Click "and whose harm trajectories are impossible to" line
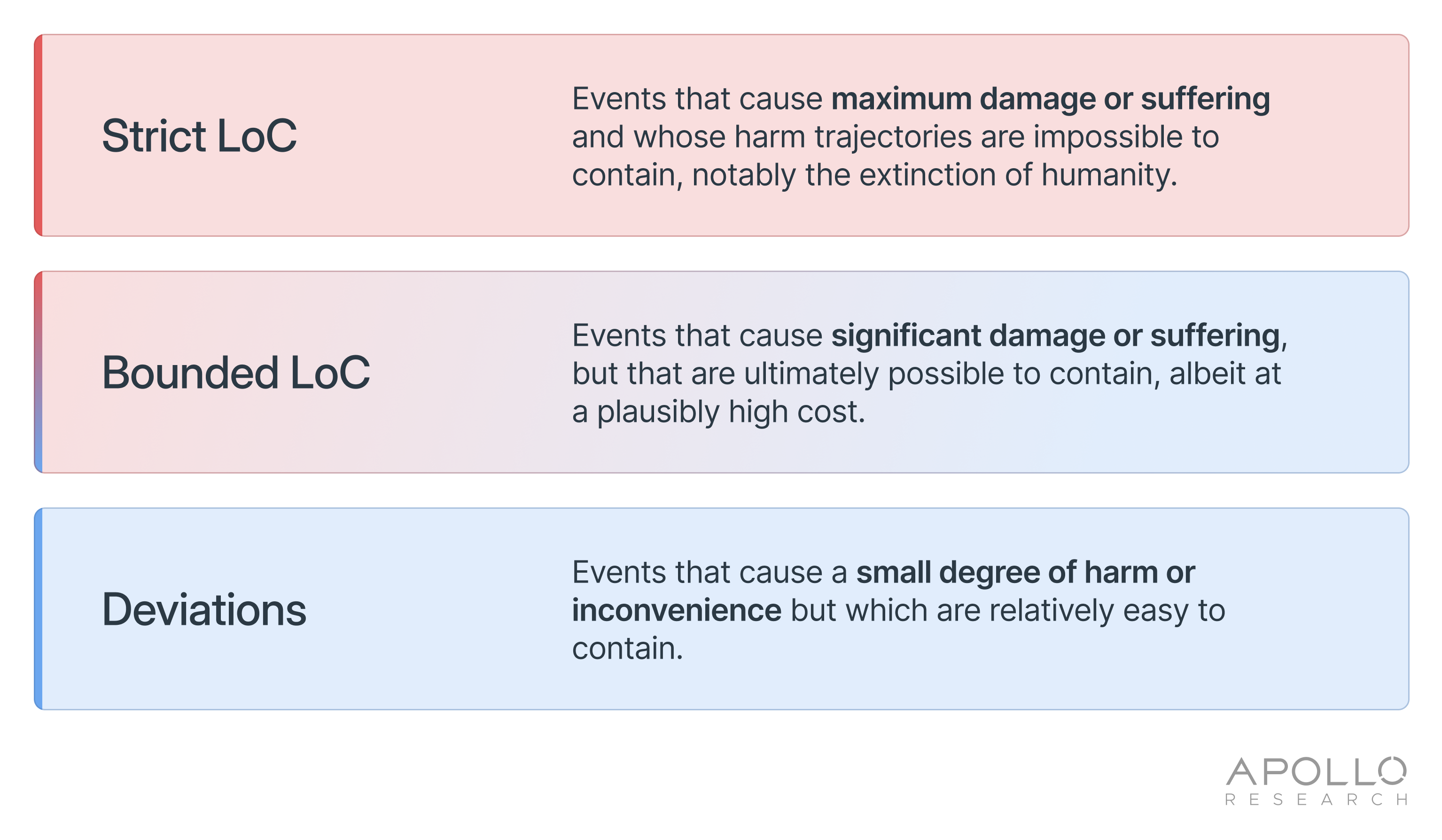The width and height of the screenshot is (1442, 840). 895,137
